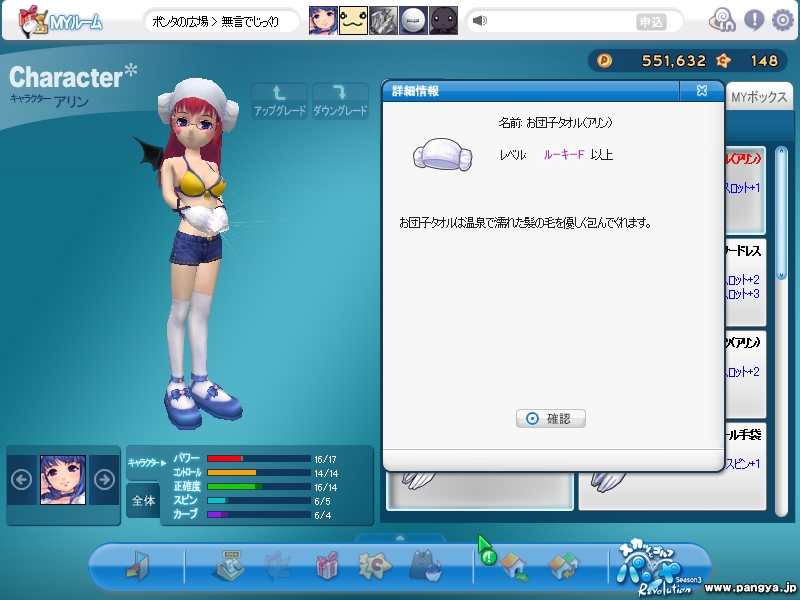Click the MY Room logo icon
The image size is (800, 600).
[x=33, y=21]
